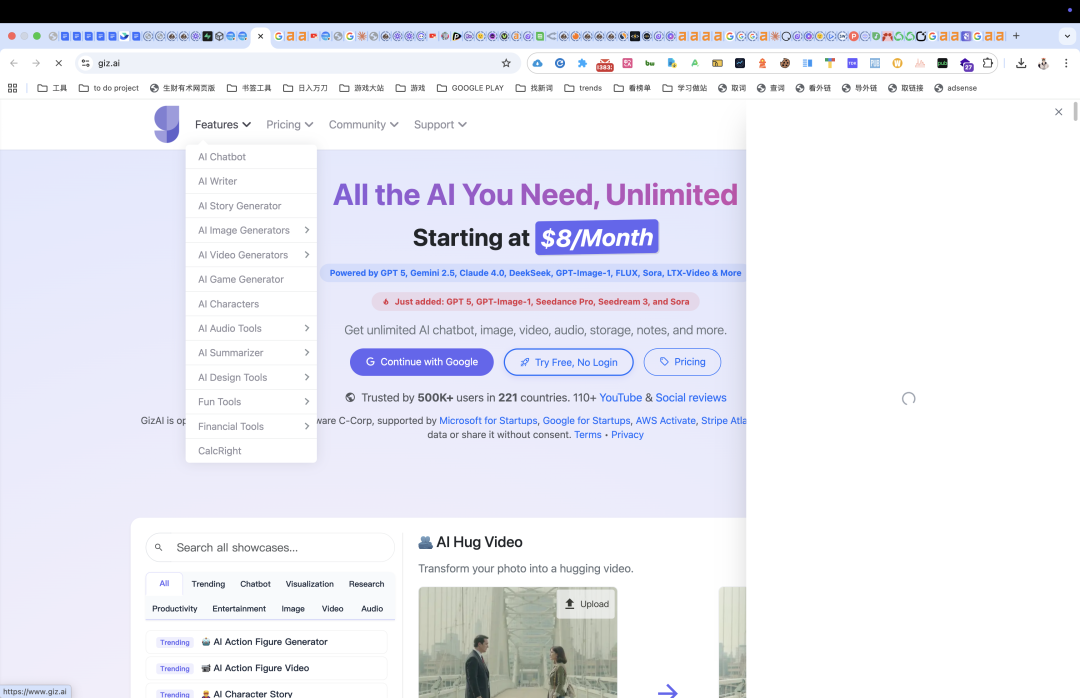
Task: Close the right side panel
Action: tap(1059, 112)
